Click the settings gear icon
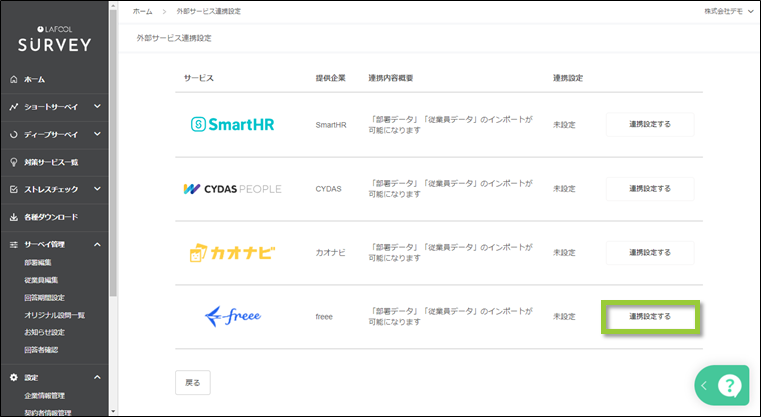The height and width of the screenshot is (417, 761). (x=13, y=377)
